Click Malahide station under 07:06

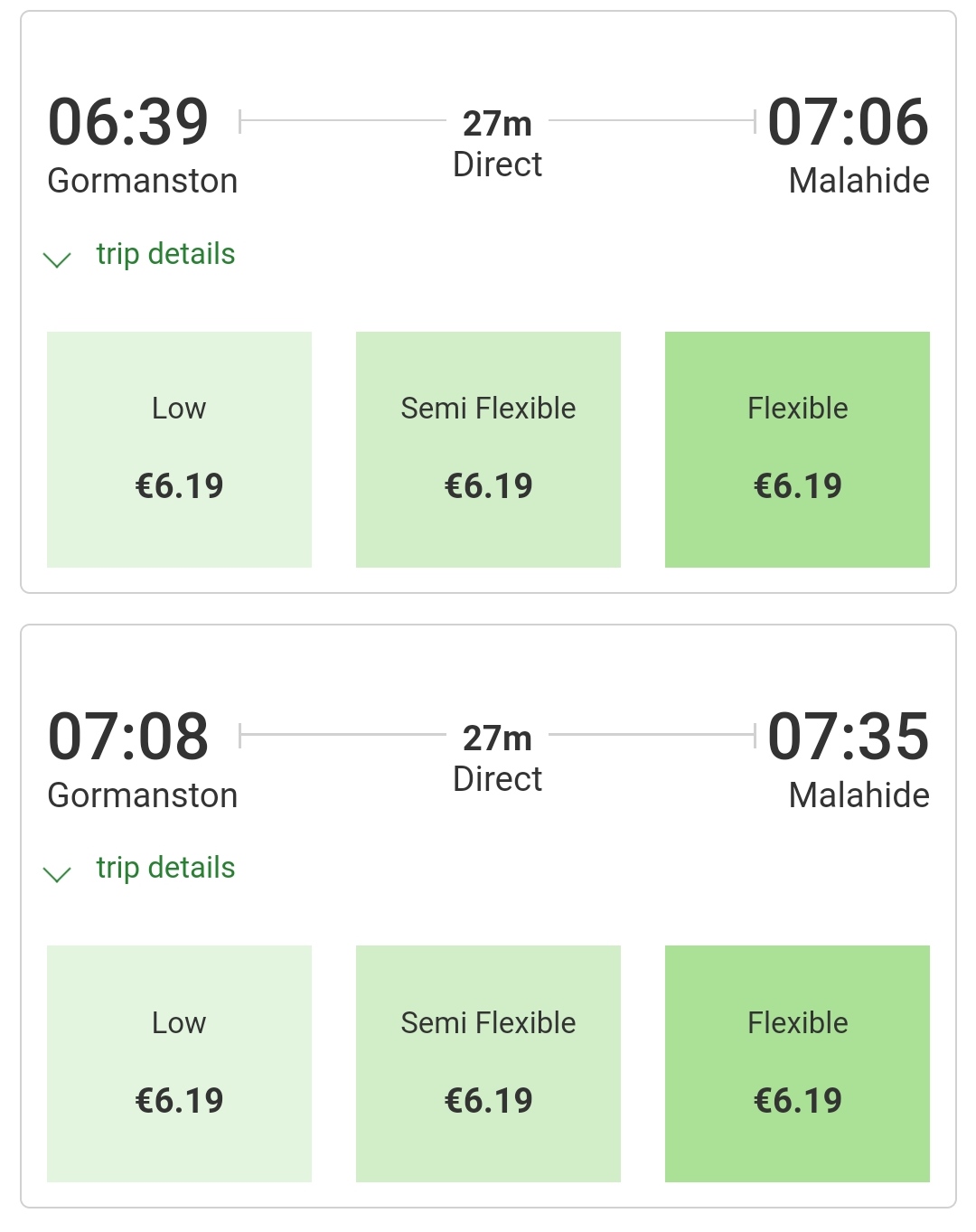click(x=859, y=181)
